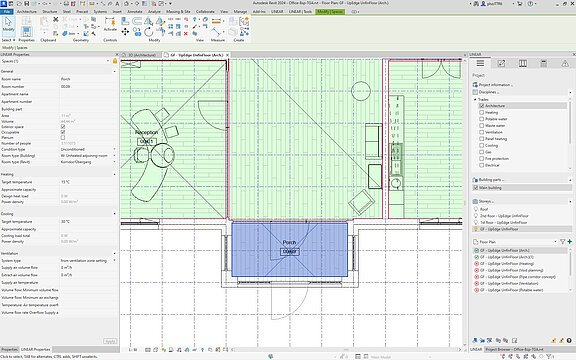Open Project information link
The width and height of the screenshot is (576, 360).
(495, 85)
